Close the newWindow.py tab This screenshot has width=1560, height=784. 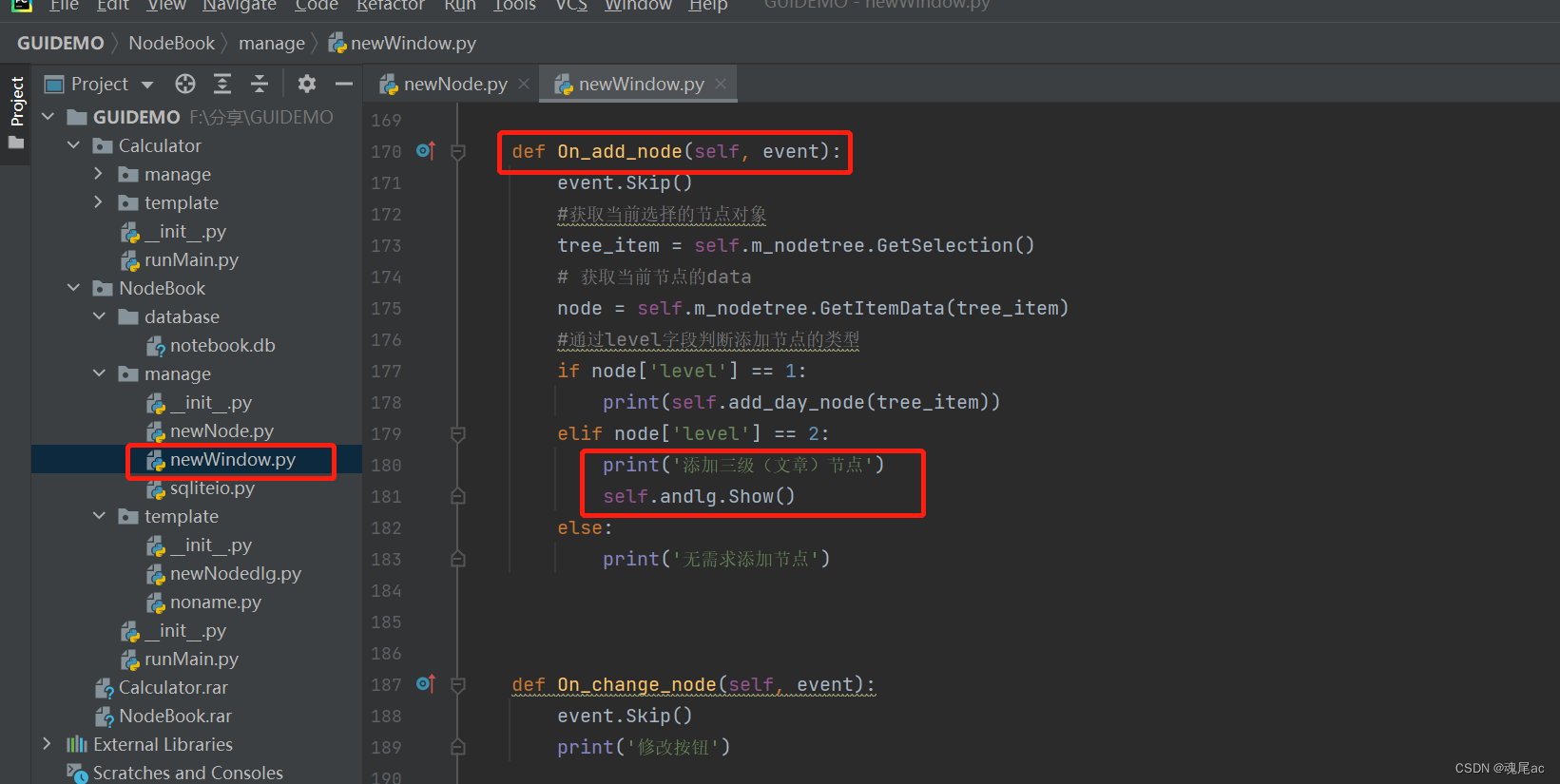click(721, 84)
